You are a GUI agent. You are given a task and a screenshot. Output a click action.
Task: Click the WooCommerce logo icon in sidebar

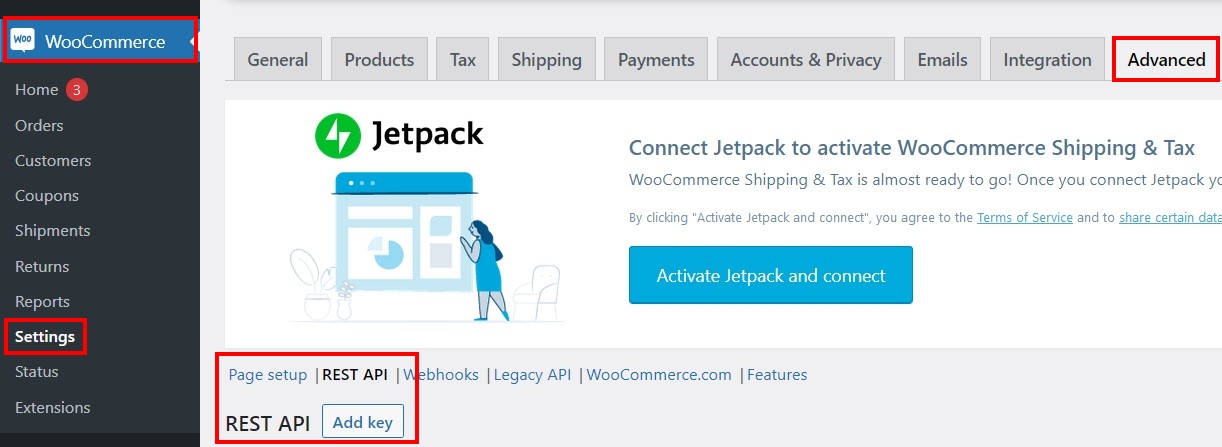23,41
